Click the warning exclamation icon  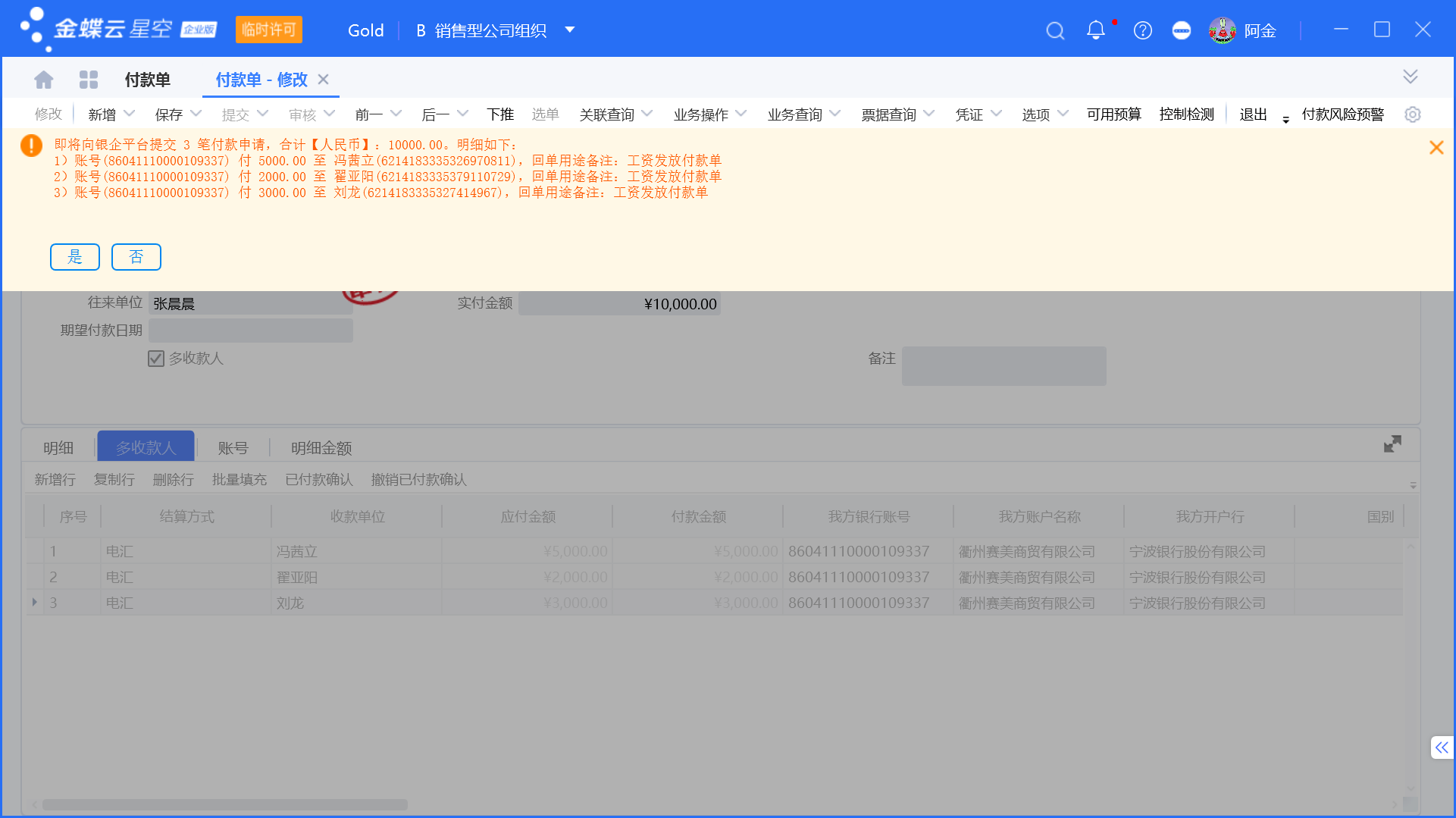click(x=31, y=146)
